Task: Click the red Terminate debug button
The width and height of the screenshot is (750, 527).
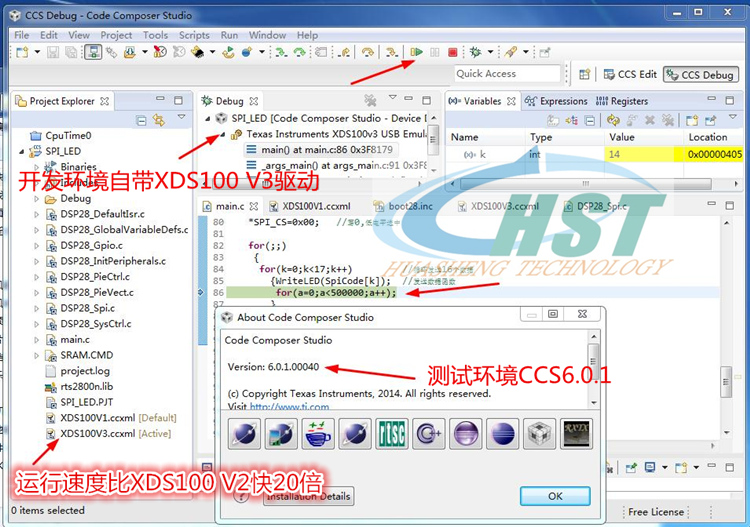Action: 452,52
